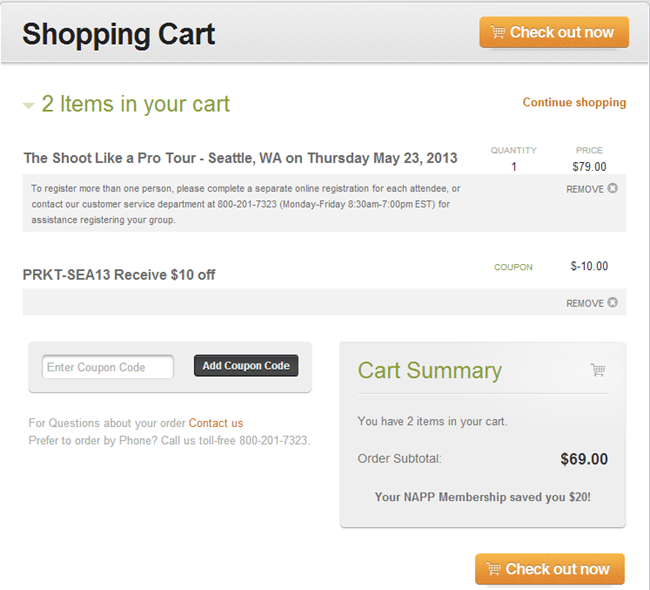Click the $69.00 order subtotal amount
Screen dimensions: 650x590
(584, 459)
